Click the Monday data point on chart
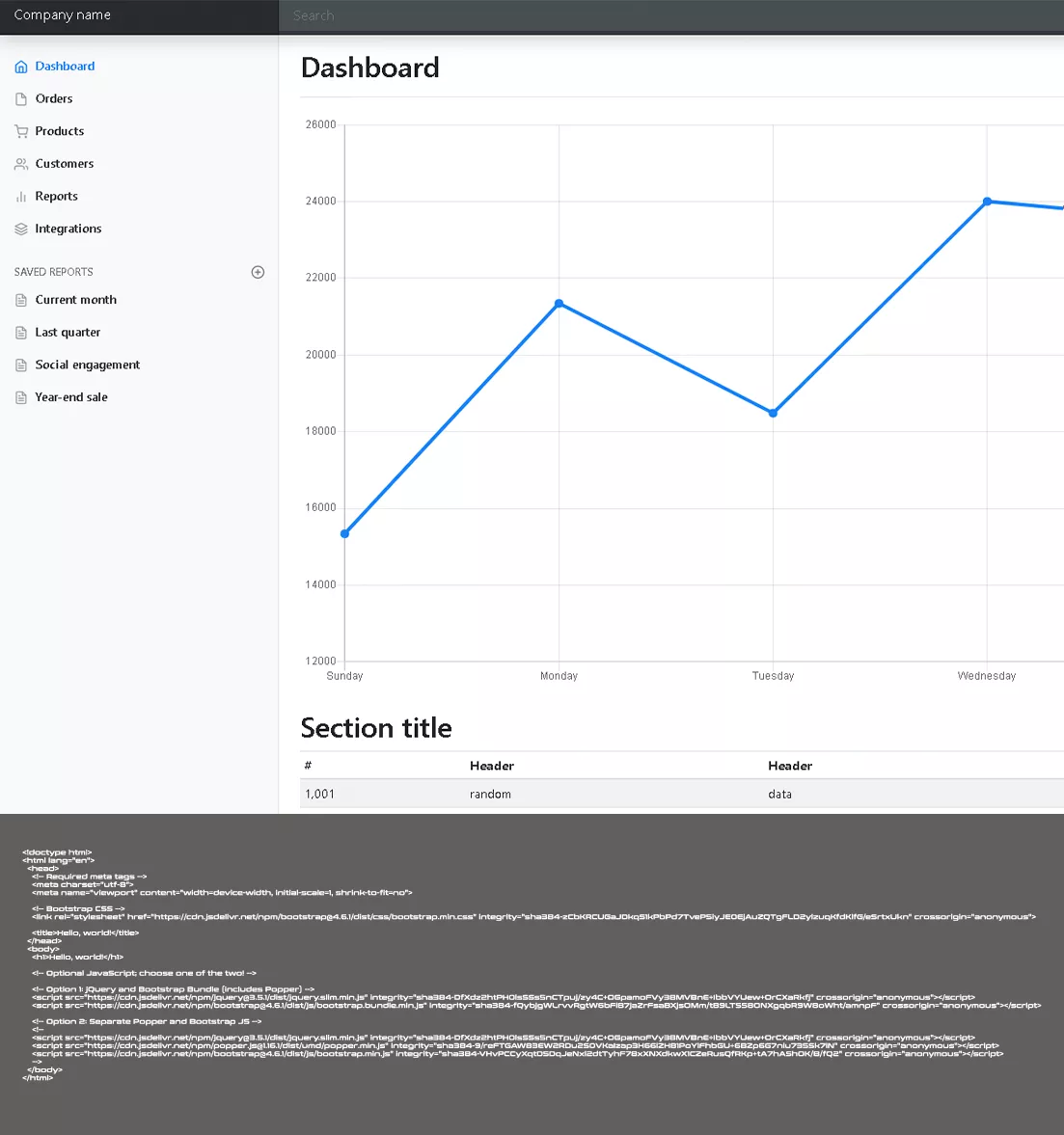Viewport: 1064px width, 1135px height. click(559, 304)
